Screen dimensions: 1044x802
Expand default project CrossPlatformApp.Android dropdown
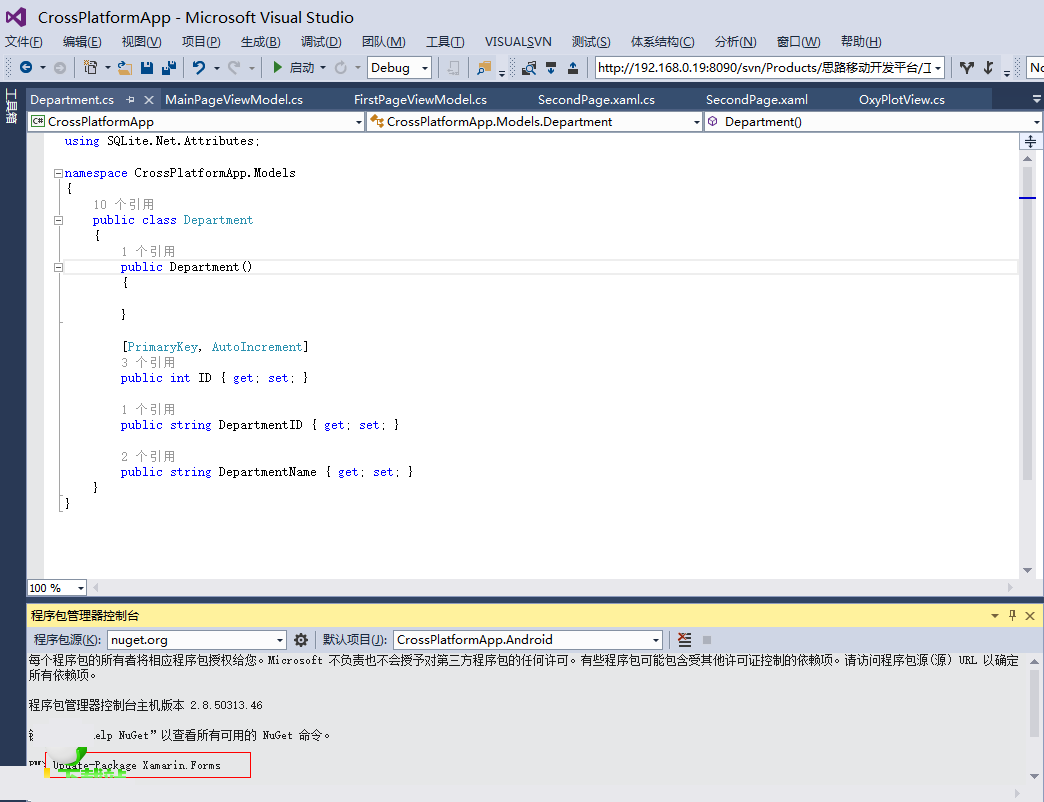[x=656, y=640]
